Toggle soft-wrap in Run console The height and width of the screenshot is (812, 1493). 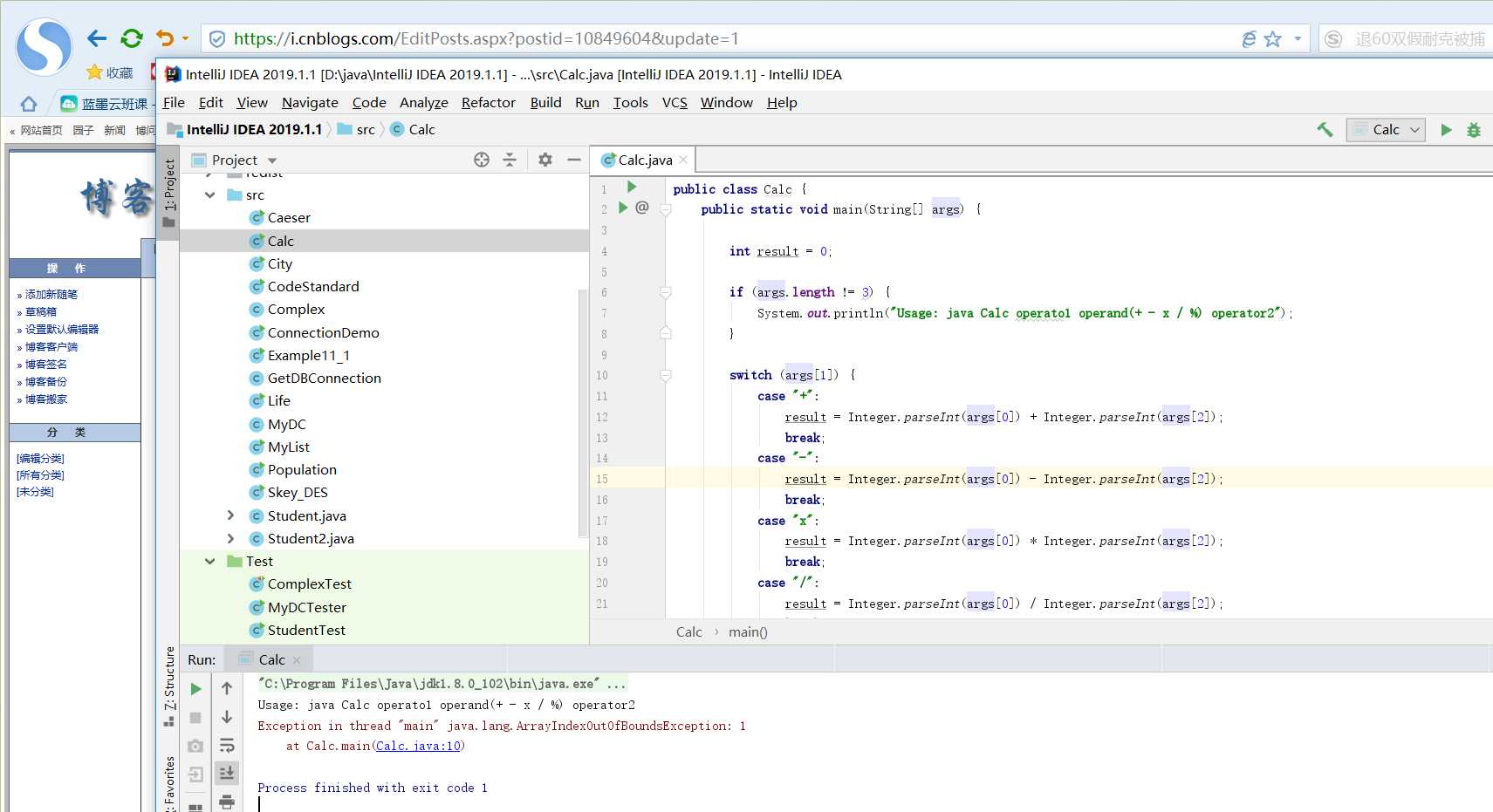(227, 745)
